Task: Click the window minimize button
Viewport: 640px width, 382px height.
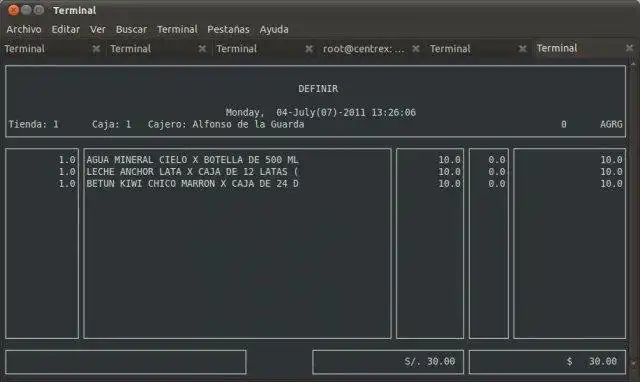Action: (x=26, y=10)
